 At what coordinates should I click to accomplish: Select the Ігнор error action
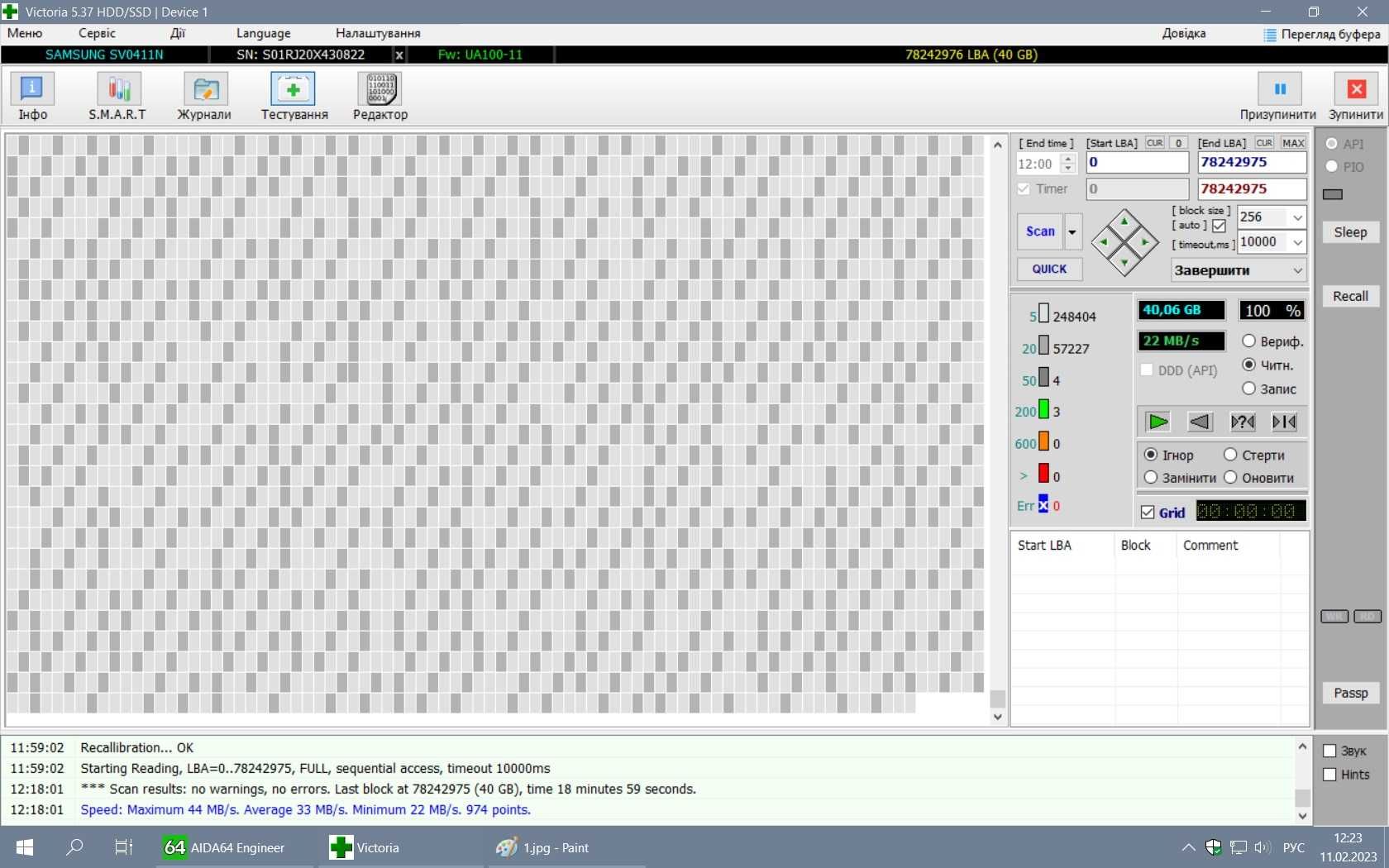(1151, 455)
